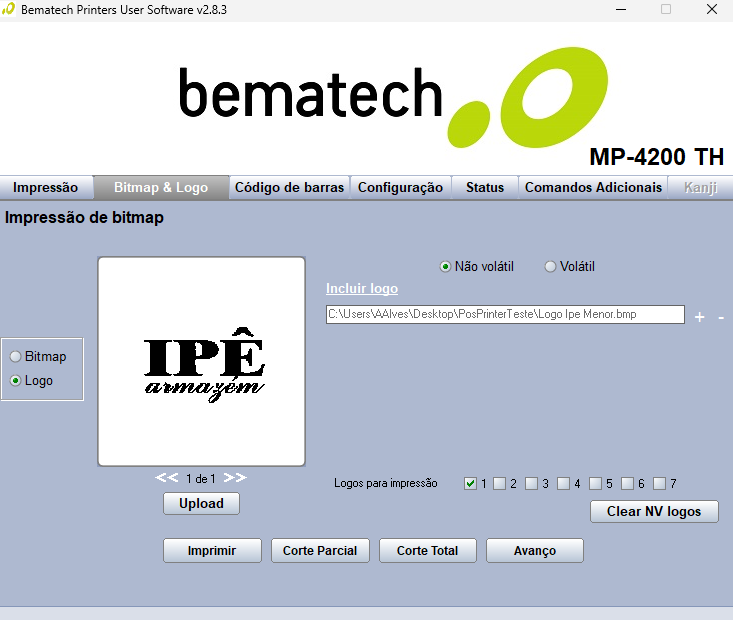Image resolution: width=733 pixels, height=620 pixels.
Task: Click the Corte Total button
Action: pos(427,551)
